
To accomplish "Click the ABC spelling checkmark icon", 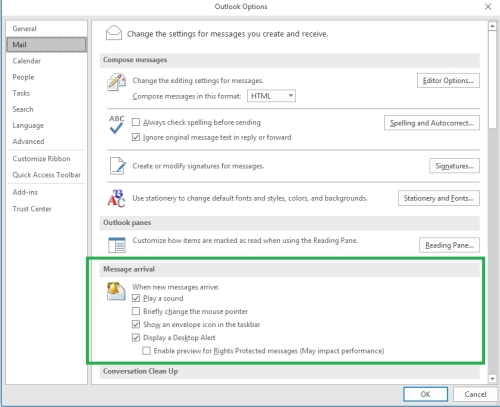I will pos(116,125).
